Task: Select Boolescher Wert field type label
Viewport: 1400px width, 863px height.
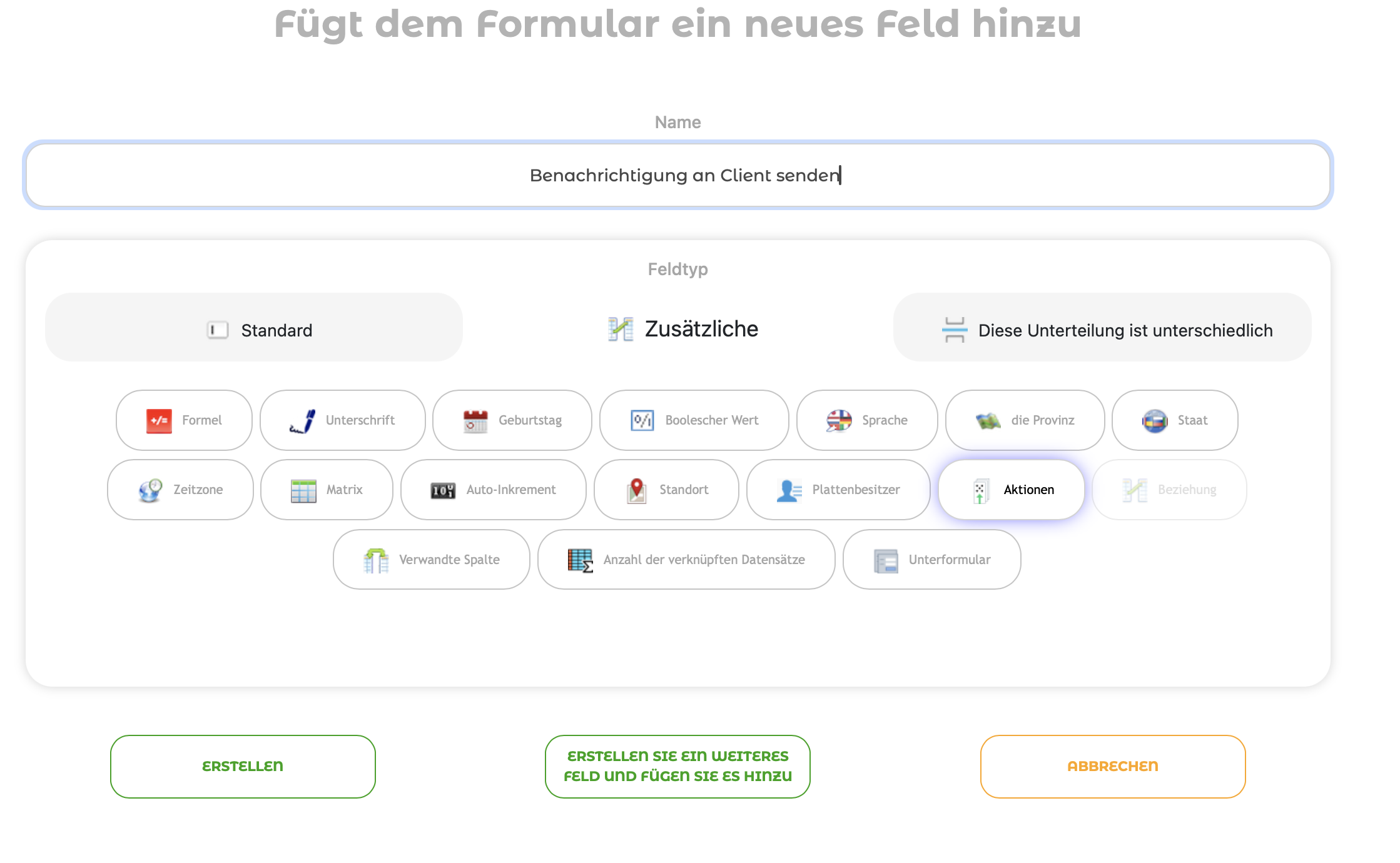Action: pyautogui.click(x=712, y=420)
